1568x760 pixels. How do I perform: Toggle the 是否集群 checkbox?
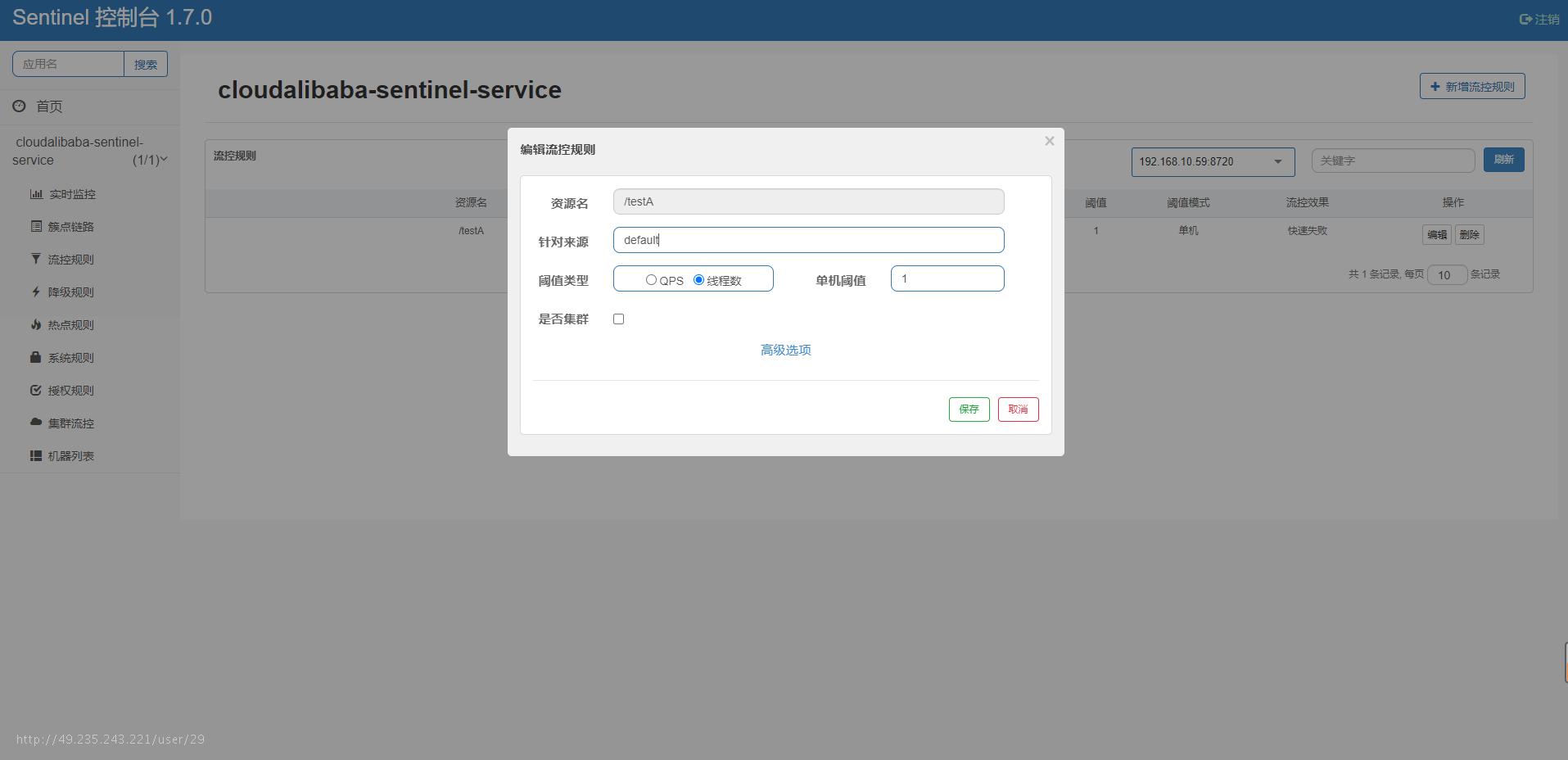point(618,319)
